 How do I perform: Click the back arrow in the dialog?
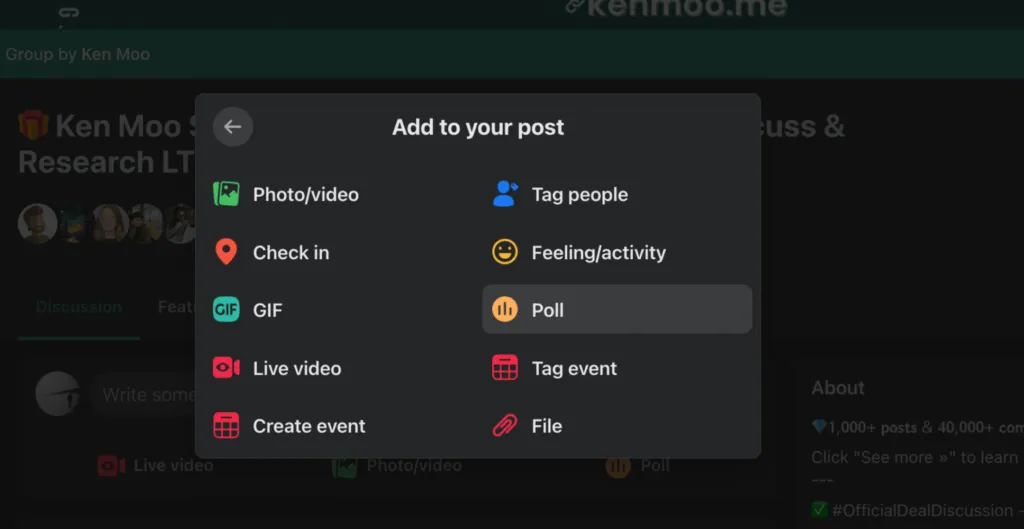tap(233, 127)
